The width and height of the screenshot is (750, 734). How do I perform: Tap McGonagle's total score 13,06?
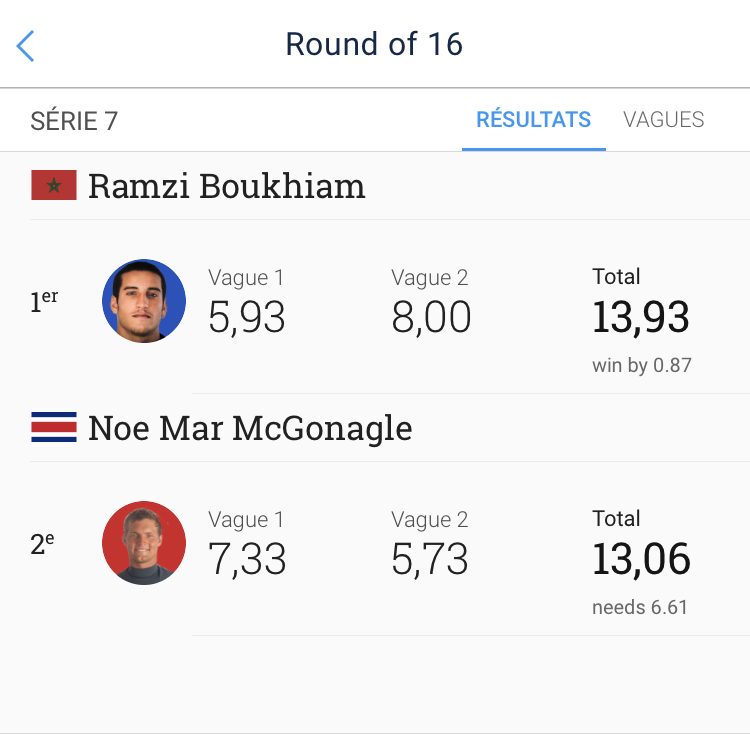tap(641, 559)
